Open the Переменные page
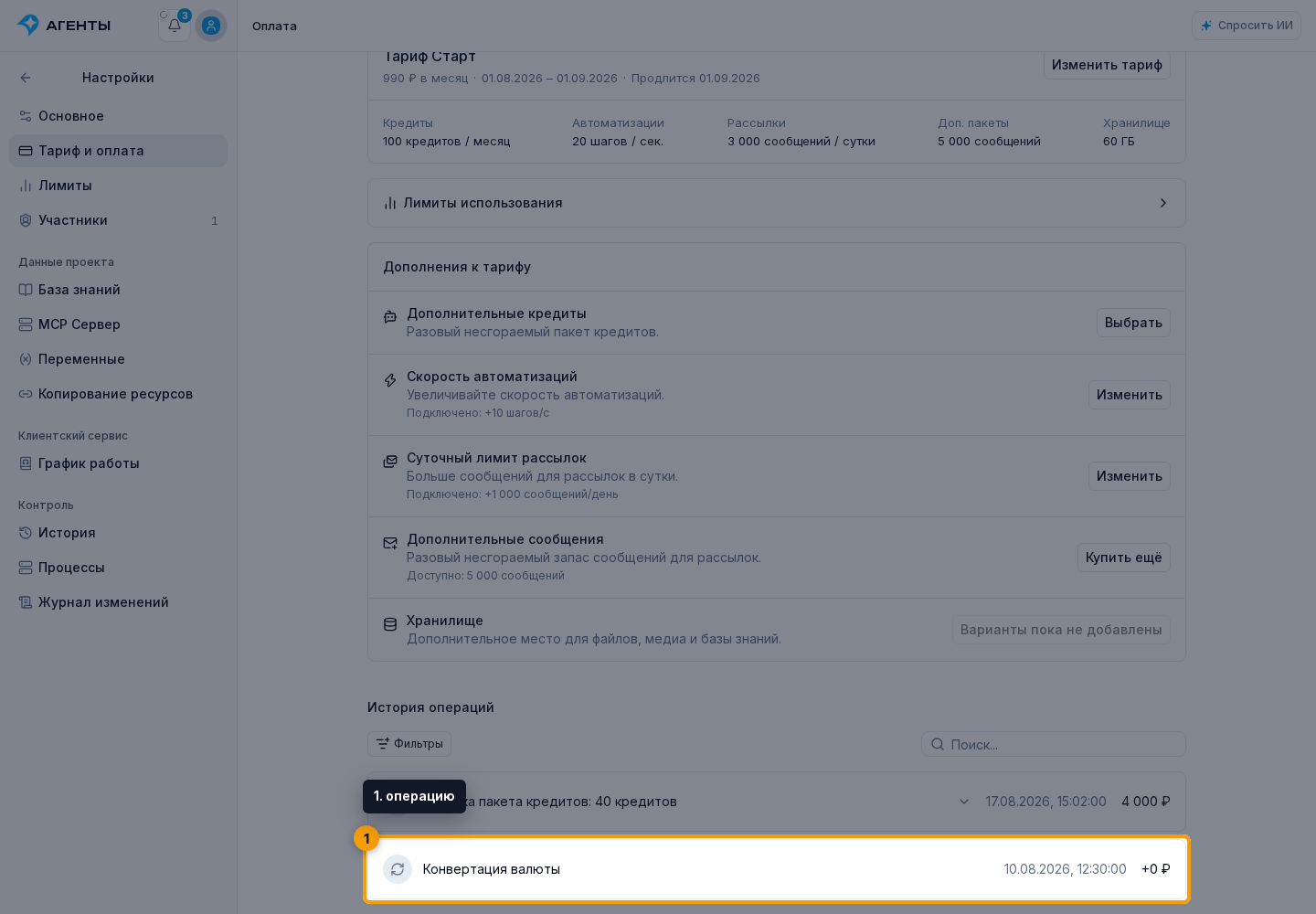 119,359
